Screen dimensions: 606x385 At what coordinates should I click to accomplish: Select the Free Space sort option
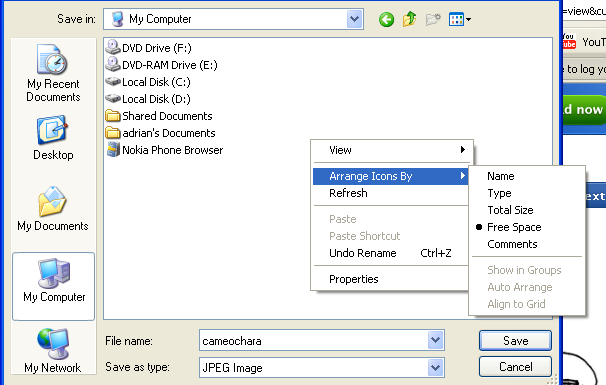pos(527,227)
